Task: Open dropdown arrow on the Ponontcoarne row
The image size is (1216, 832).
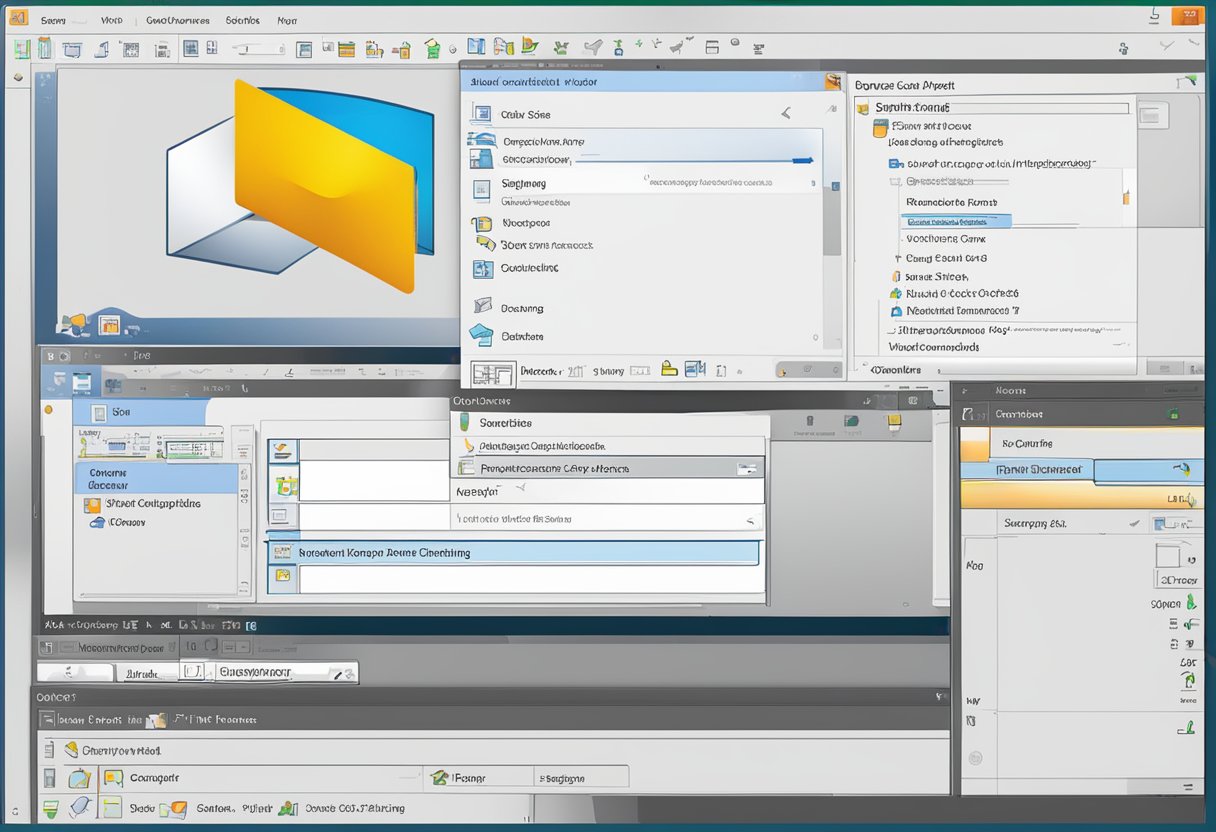Action: [746, 468]
